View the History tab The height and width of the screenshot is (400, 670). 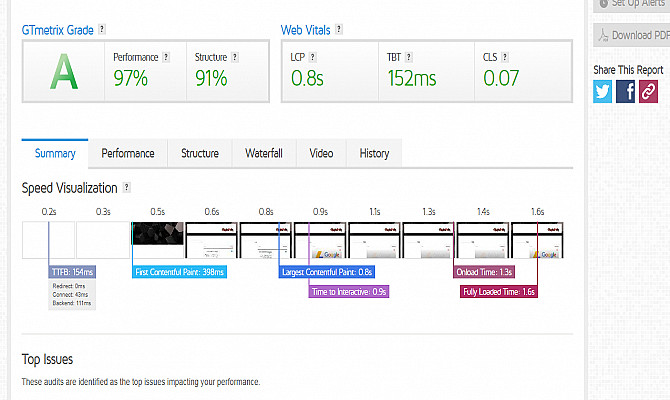point(374,153)
